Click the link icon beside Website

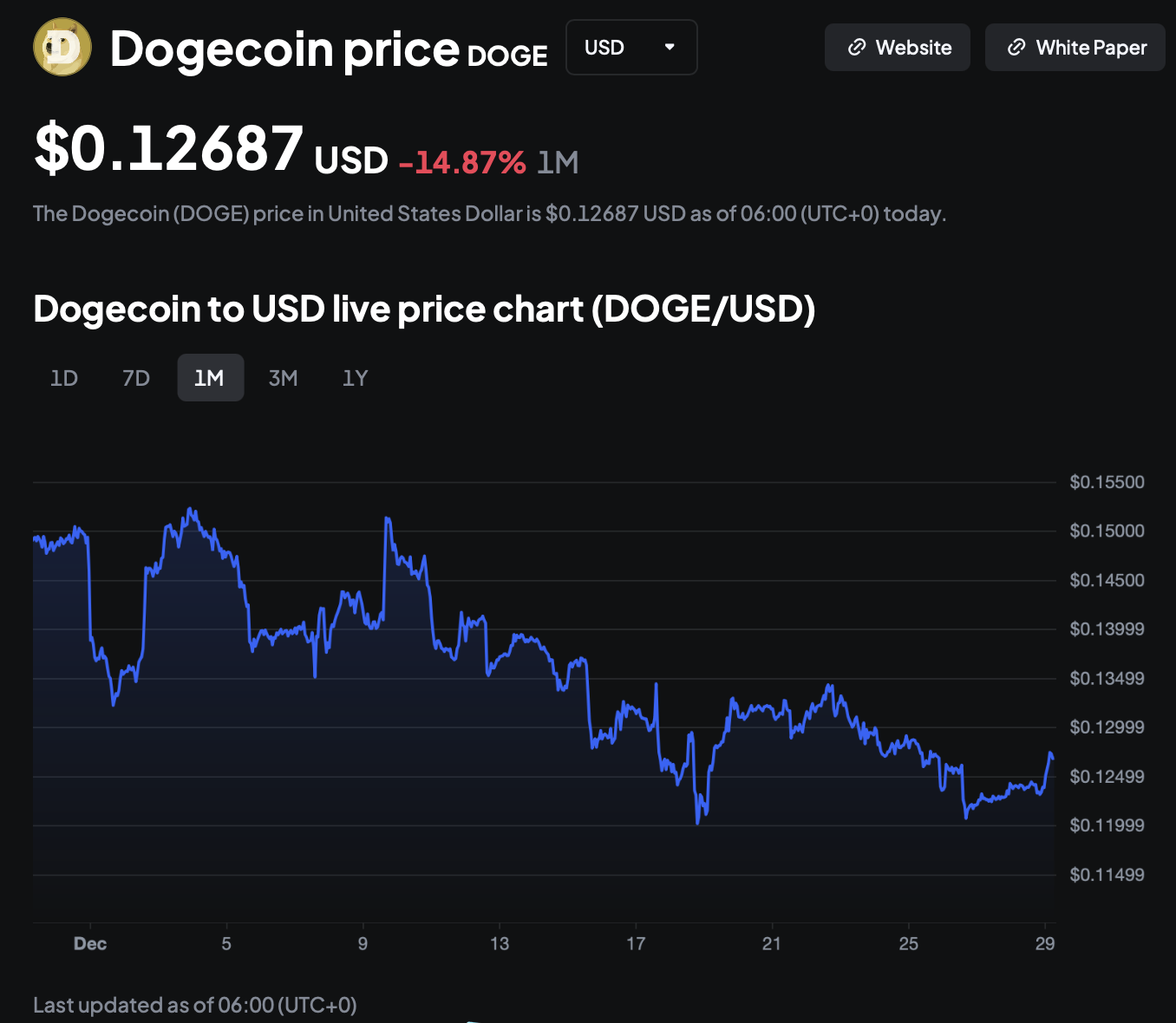tap(857, 48)
